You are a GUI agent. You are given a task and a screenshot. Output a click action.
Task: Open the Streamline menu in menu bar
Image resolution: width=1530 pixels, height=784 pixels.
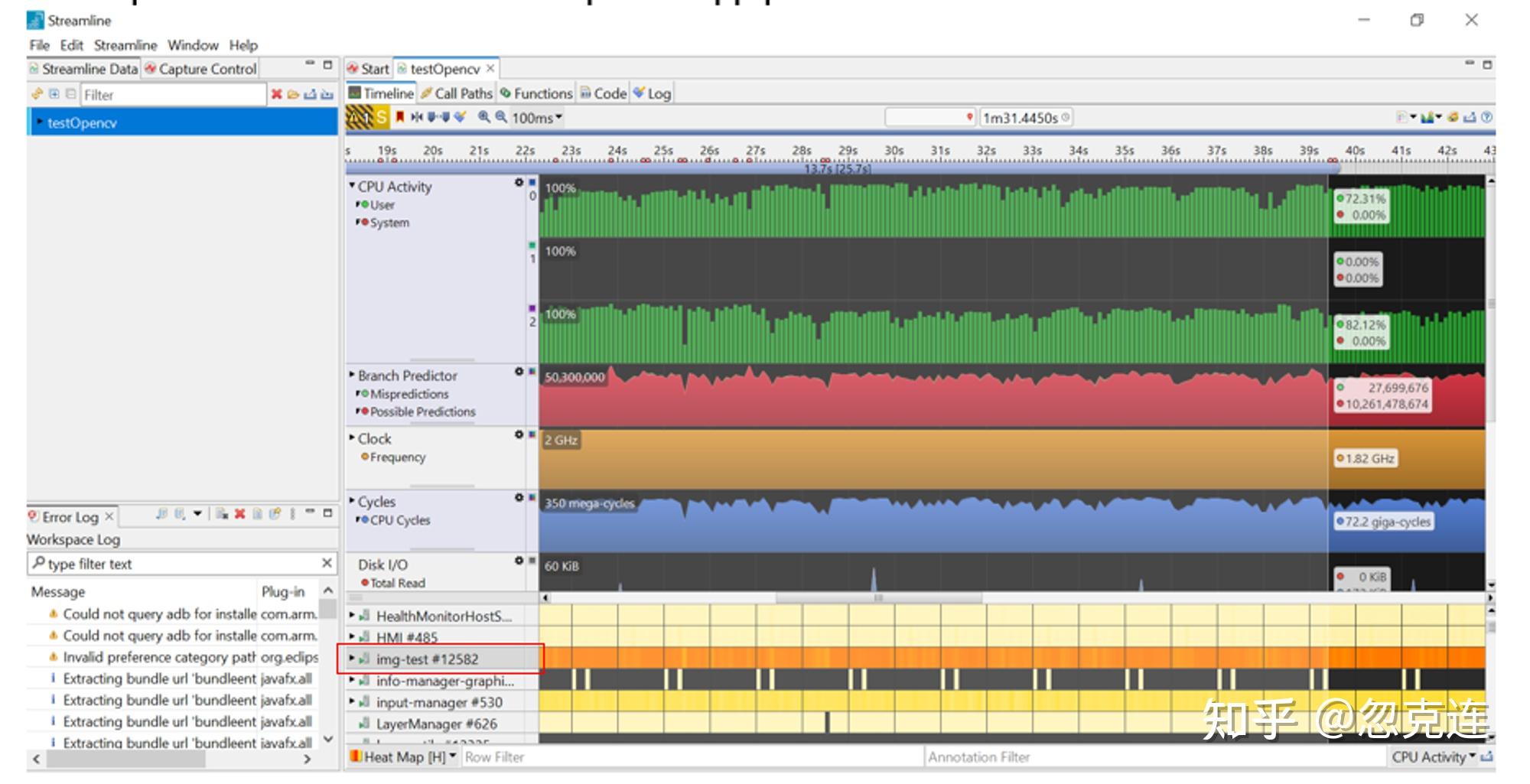tap(125, 45)
